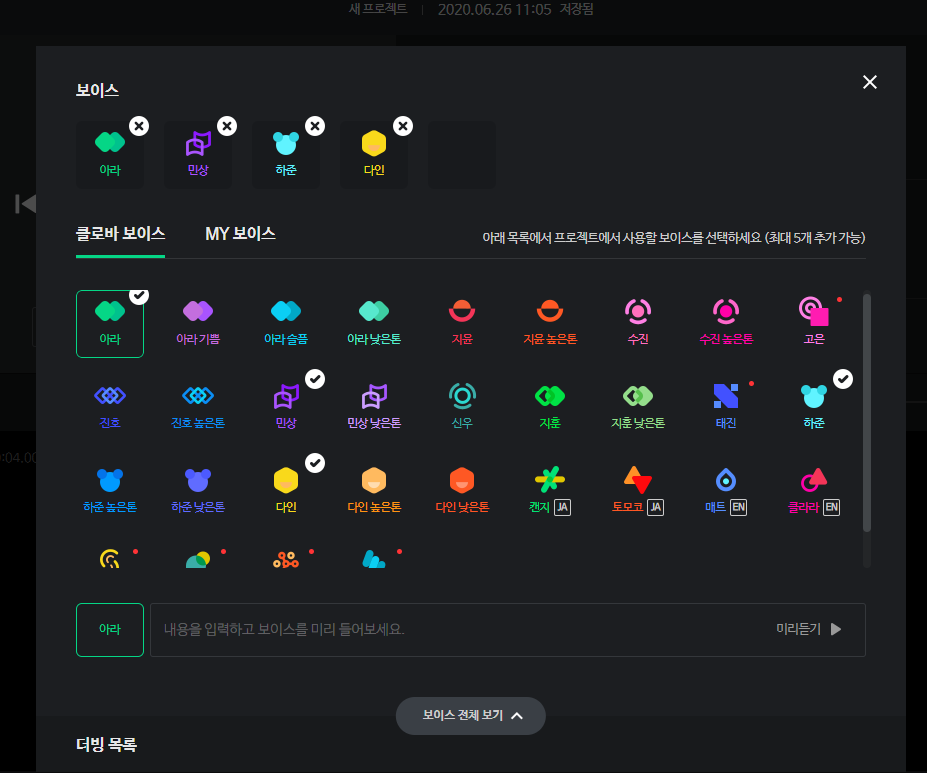Remove 하준 from selected voices
The image size is (927, 773).
(315, 126)
